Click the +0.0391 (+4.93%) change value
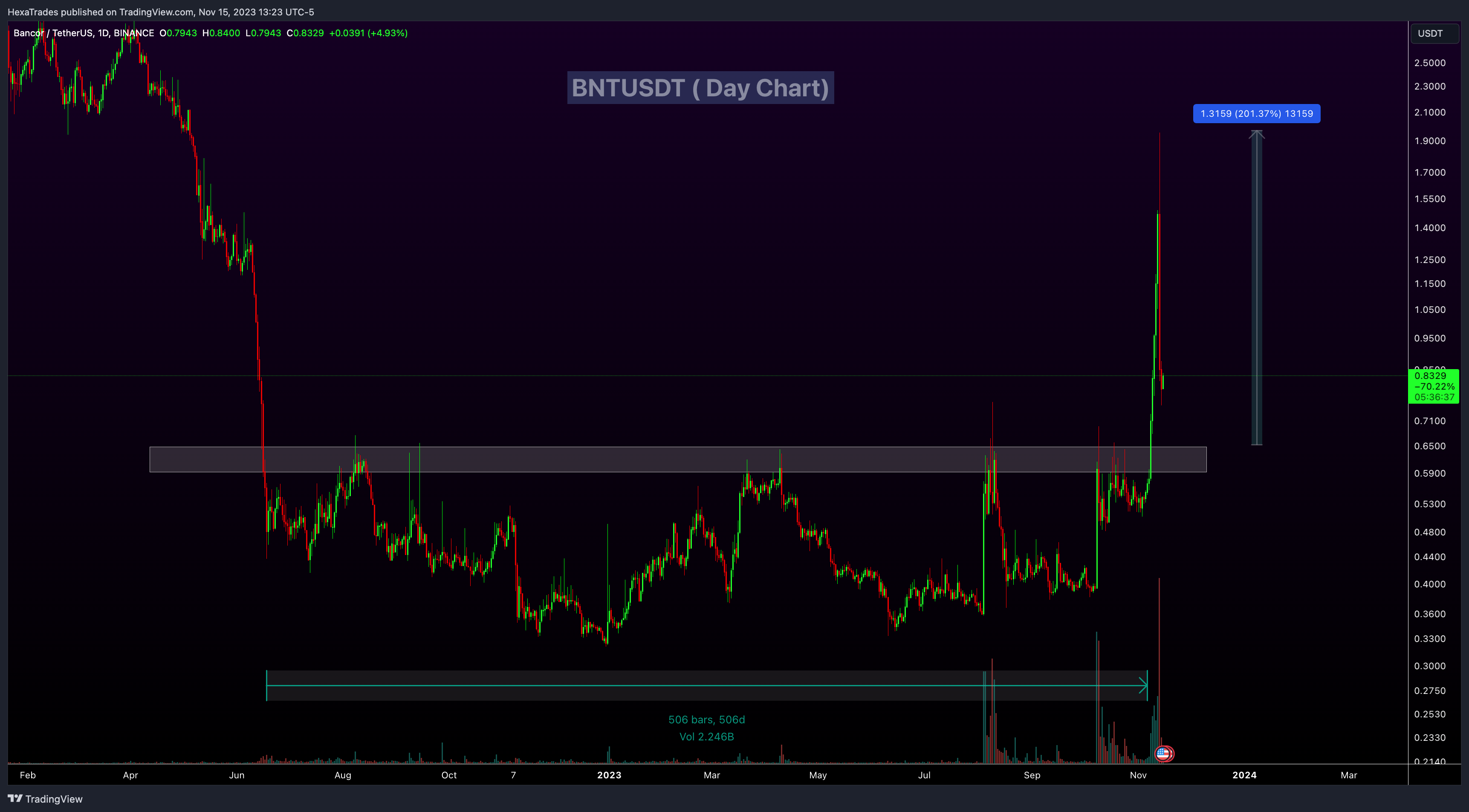This screenshot has width=1469, height=812. tap(368, 33)
